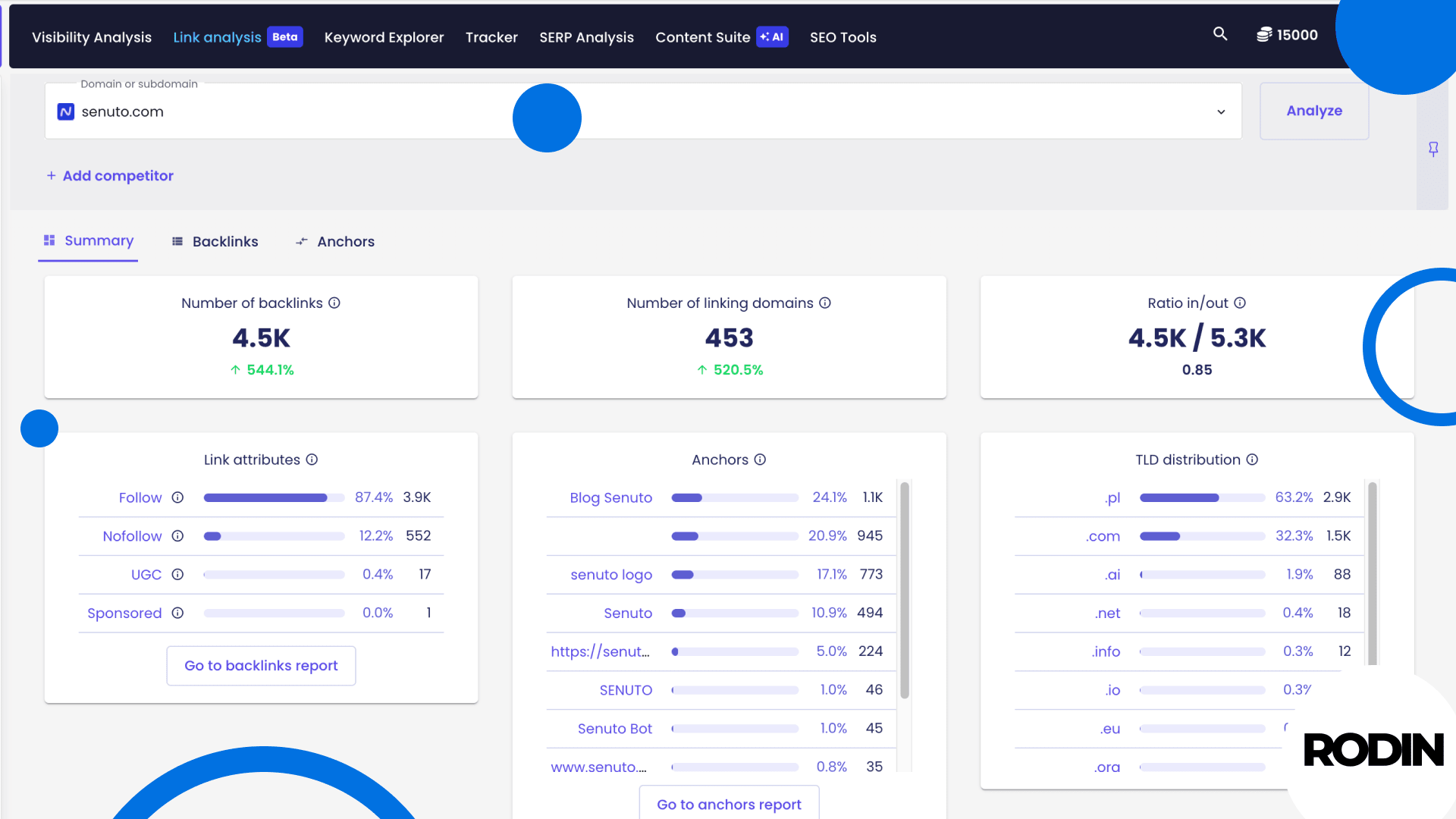The width and height of the screenshot is (1456, 819).
Task: Click the Backlinks tab list icon
Action: (x=177, y=241)
